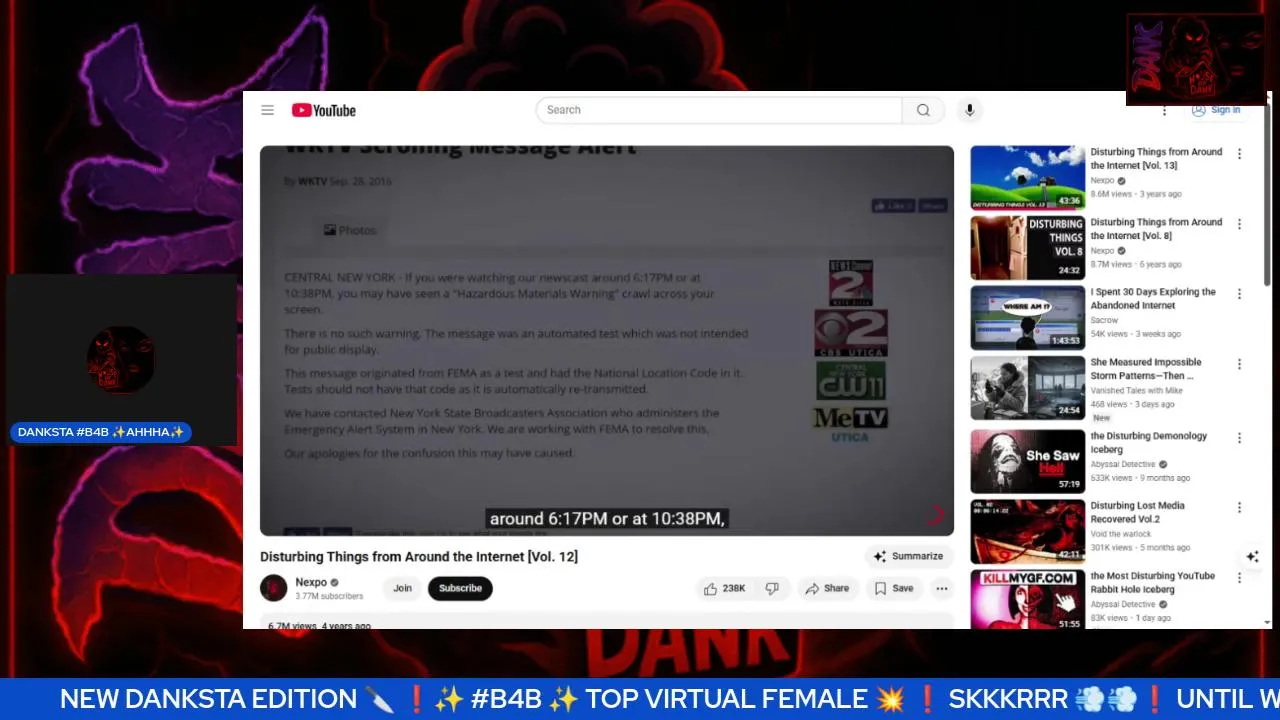Type in the YouTube Search field
The width and height of the screenshot is (1280, 720).
point(718,110)
